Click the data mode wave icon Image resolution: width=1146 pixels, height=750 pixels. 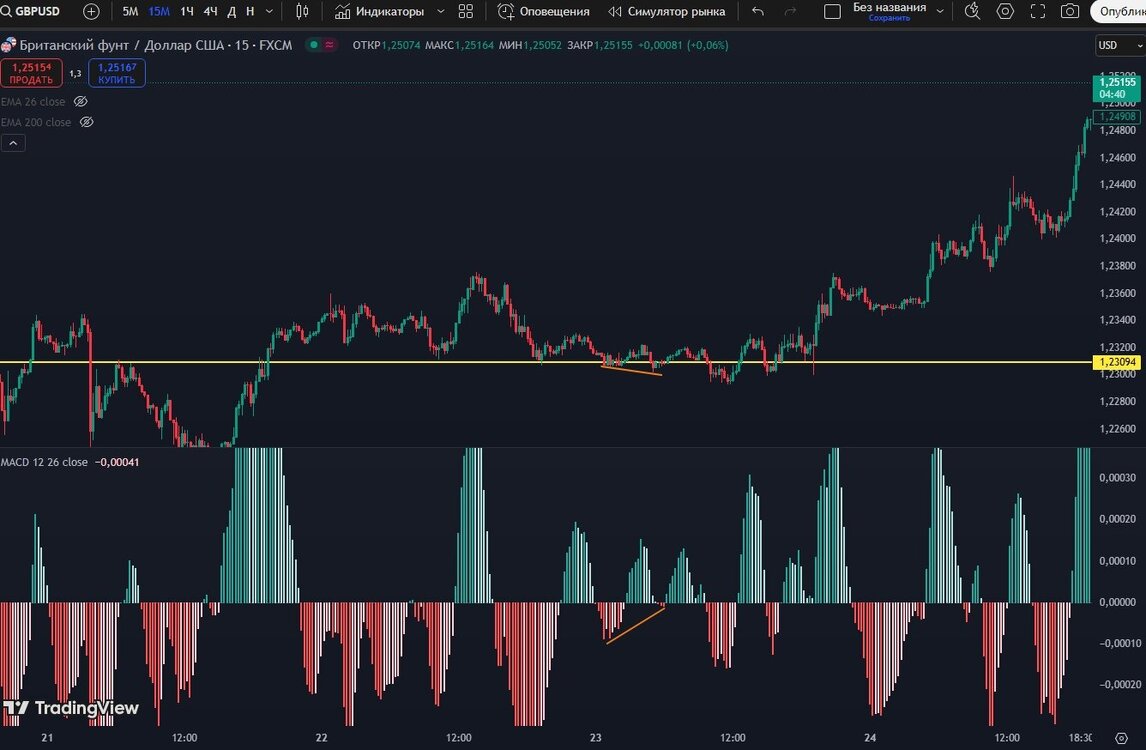330,45
